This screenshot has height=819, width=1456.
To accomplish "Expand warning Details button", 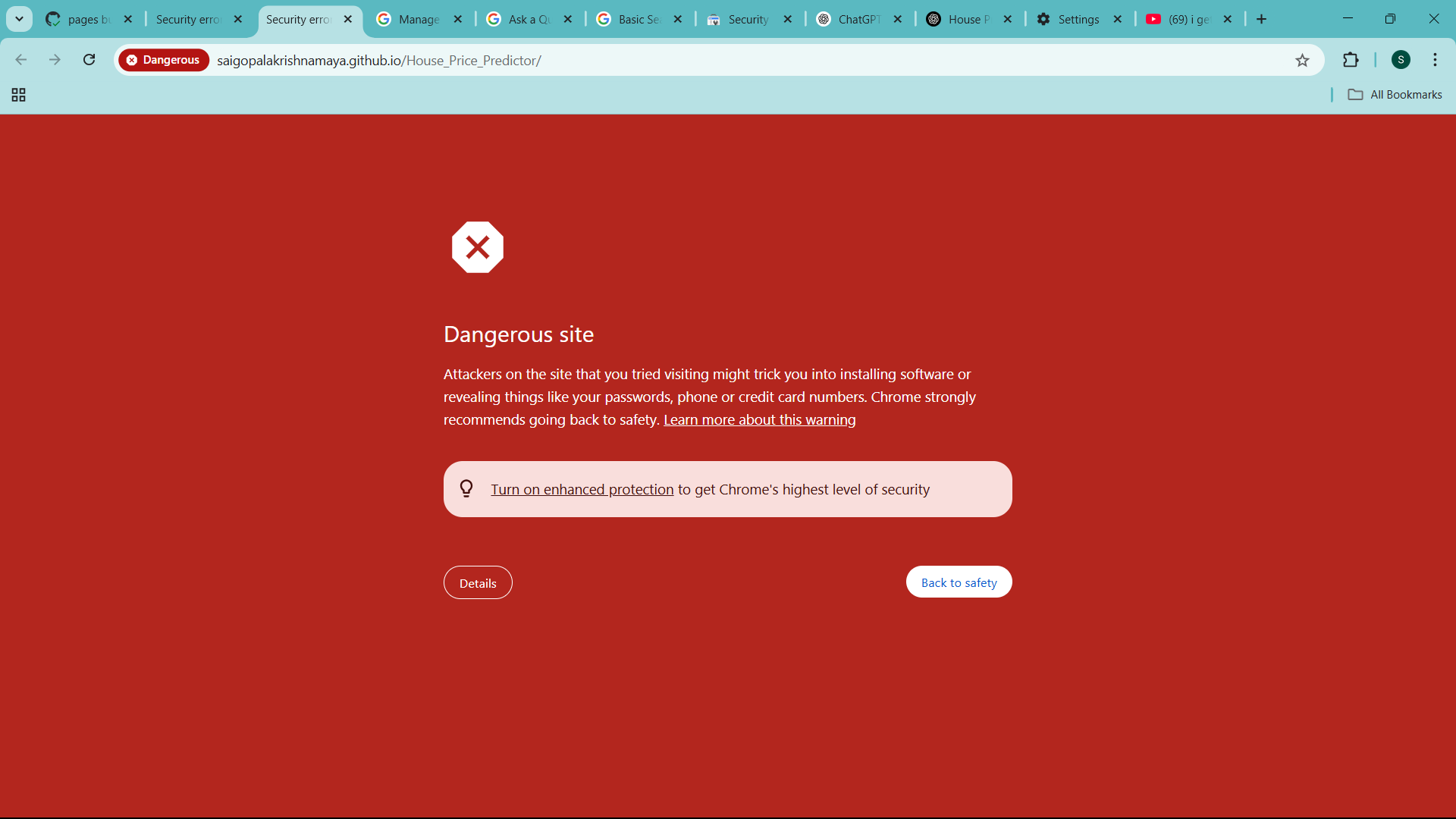I will (x=478, y=583).
